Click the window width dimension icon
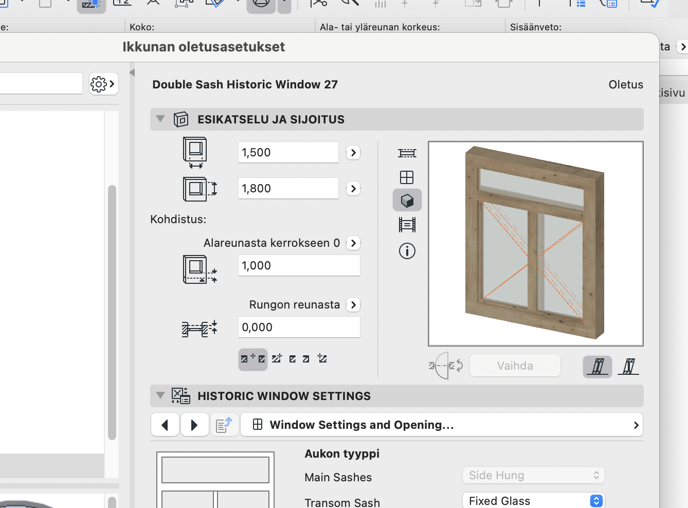This screenshot has height=508, width=688. (195, 153)
